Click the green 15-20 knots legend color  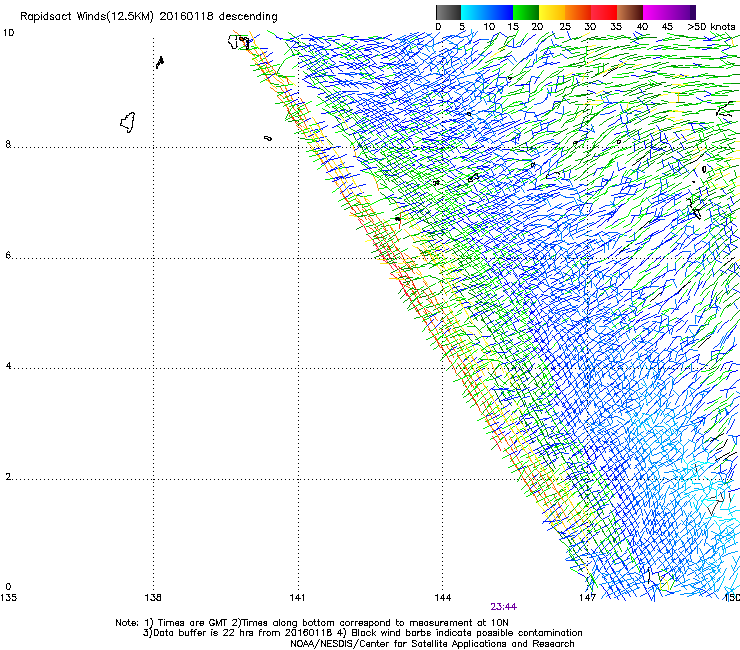point(526,12)
